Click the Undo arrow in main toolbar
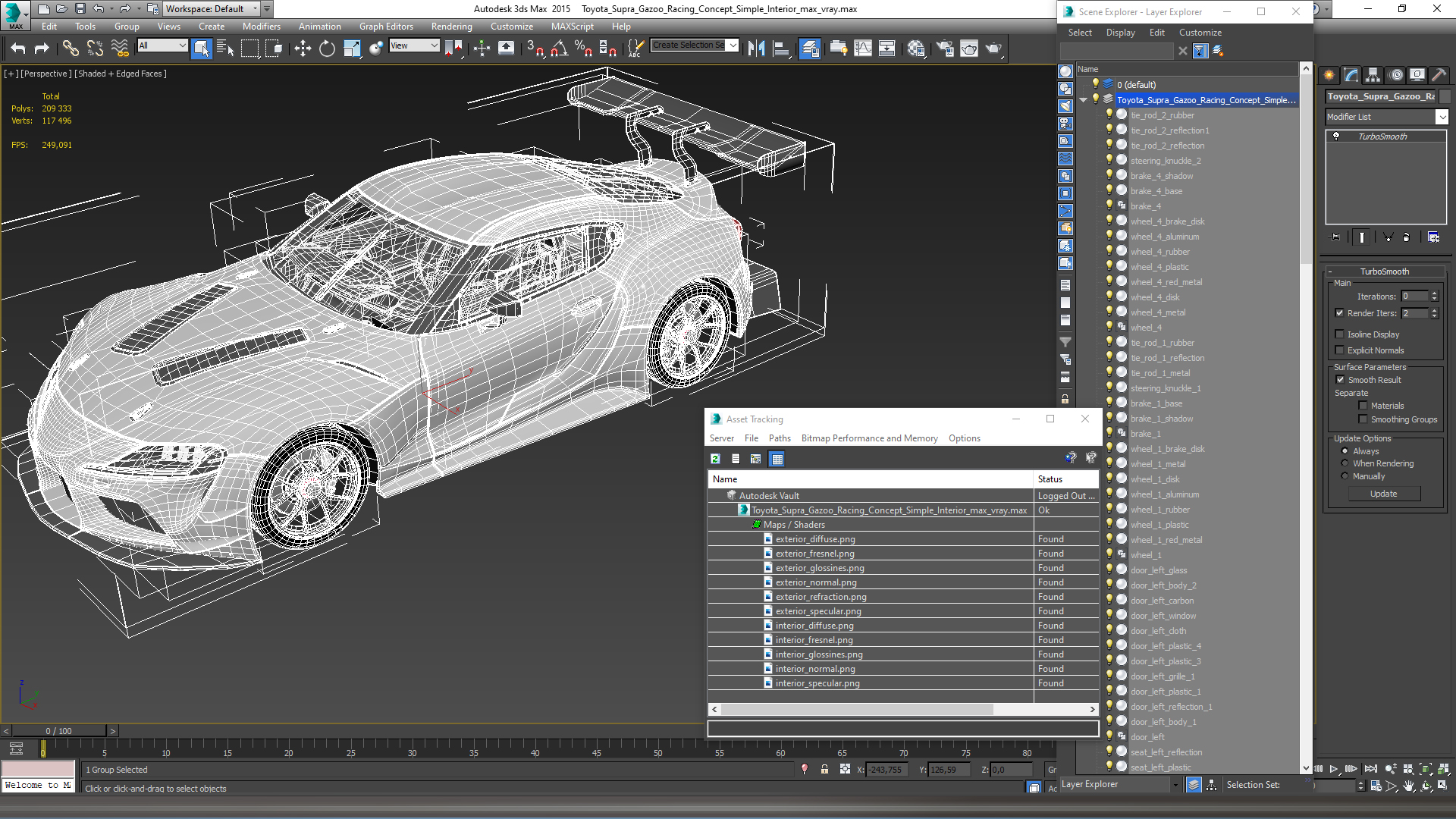Image resolution: width=1456 pixels, height=819 pixels. (x=18, y=49)
